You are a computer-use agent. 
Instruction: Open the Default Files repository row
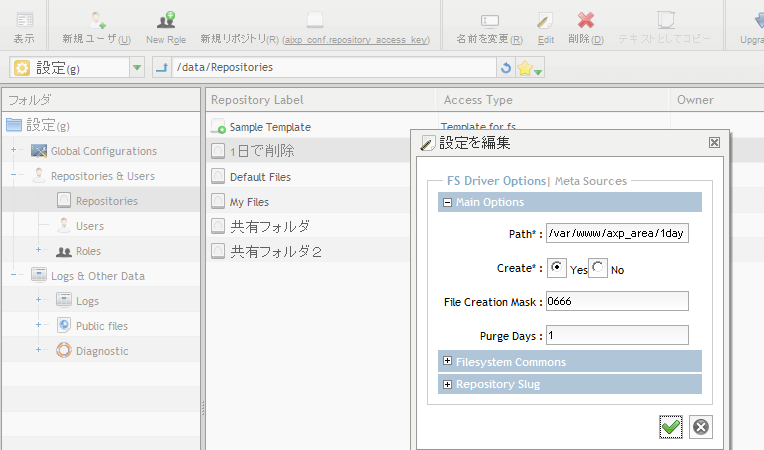pyautogui.click(x=260, y=177)
